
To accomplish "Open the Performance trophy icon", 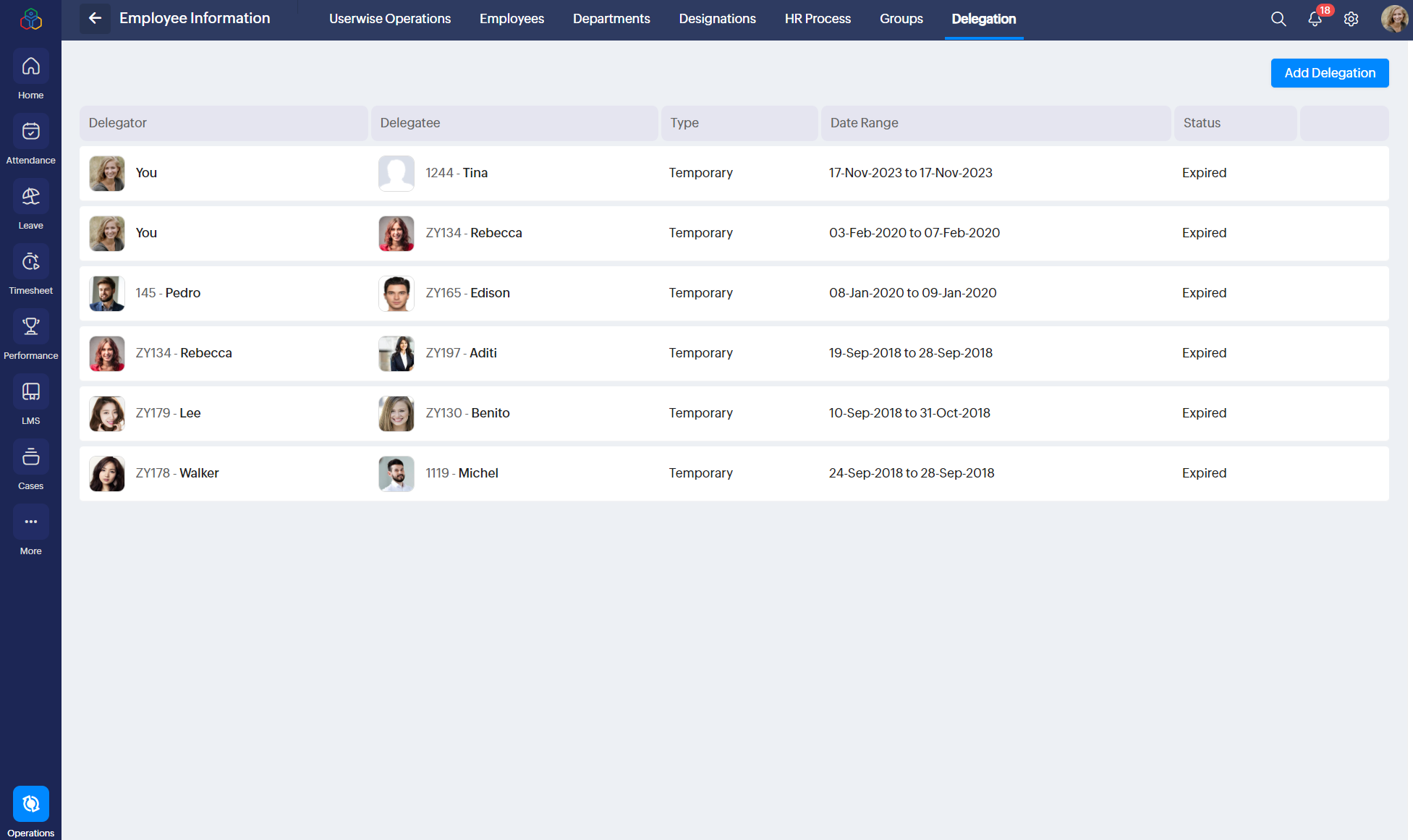I will tap(30, 327).
